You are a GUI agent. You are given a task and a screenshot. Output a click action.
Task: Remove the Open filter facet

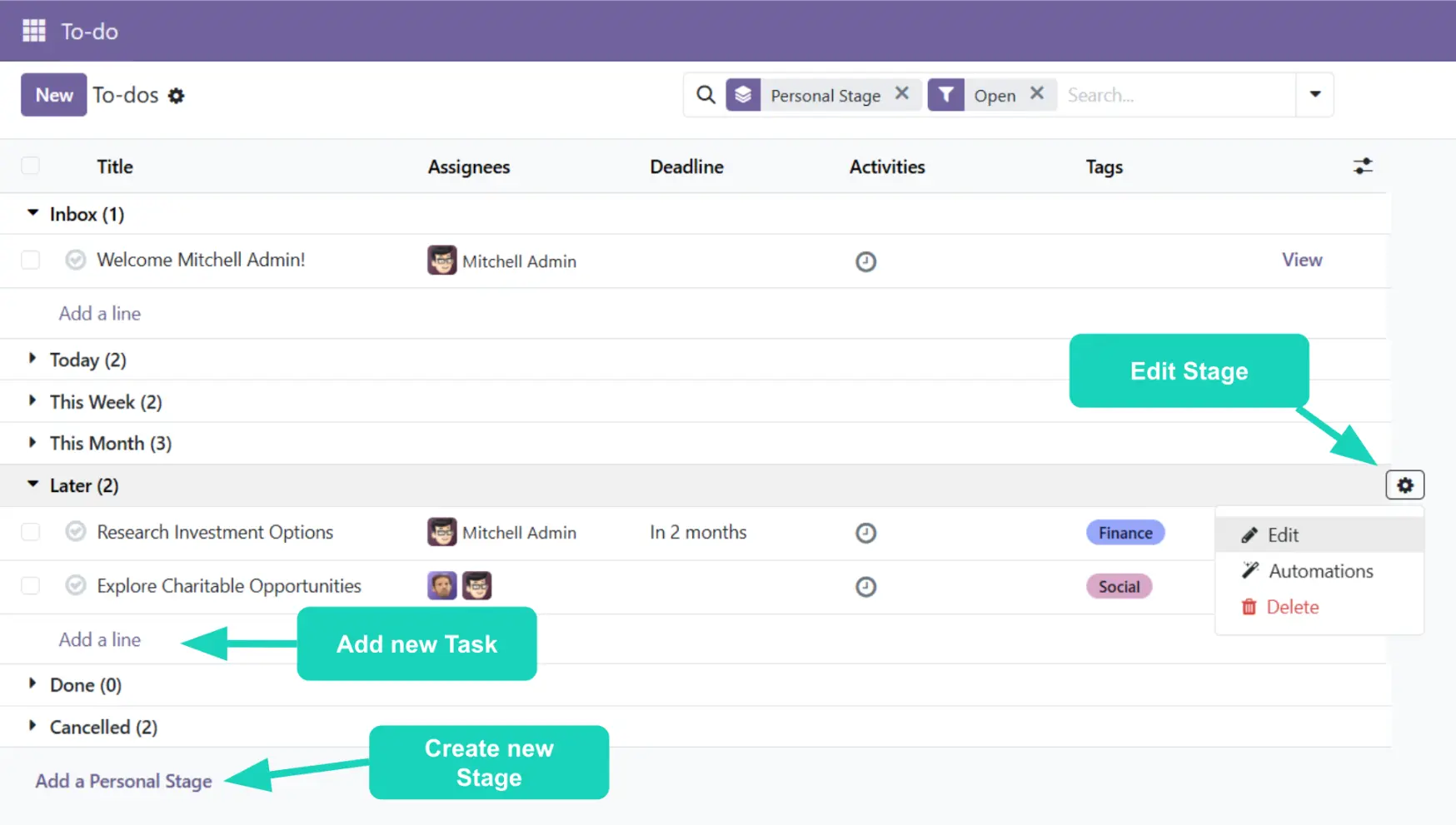pos(1036,94)
